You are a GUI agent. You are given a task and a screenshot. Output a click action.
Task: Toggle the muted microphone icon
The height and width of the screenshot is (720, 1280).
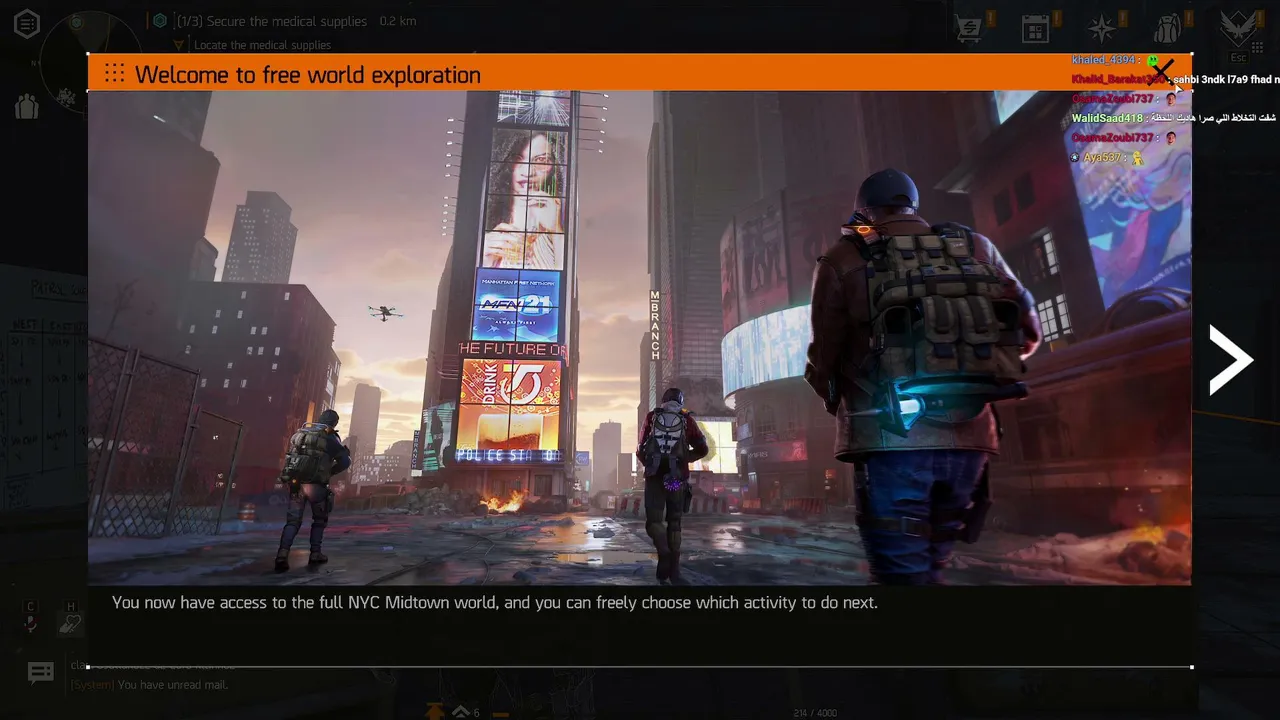(31, 622)
